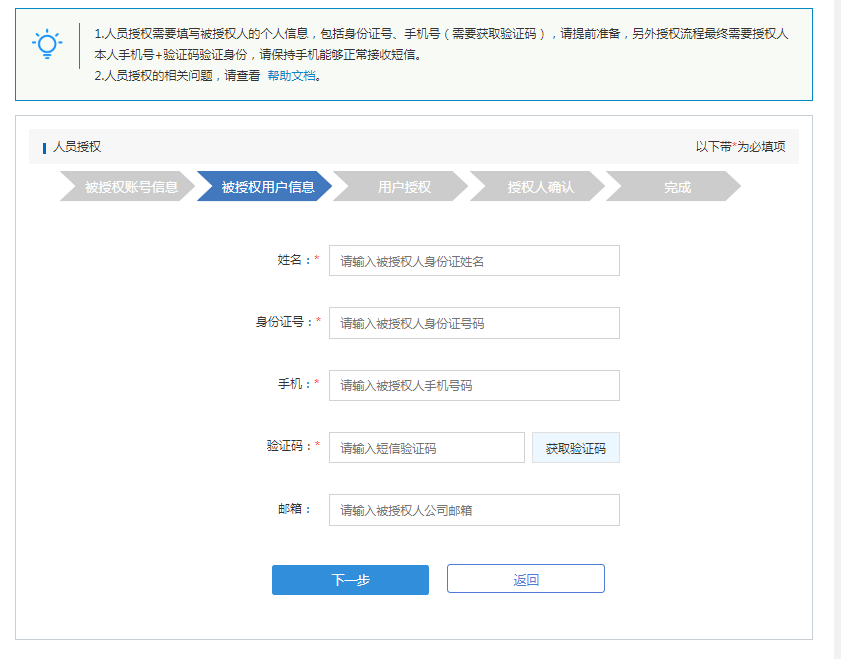The image size is (841, 659).
Task: Click the 返回 return button
Action: point(524,578)
